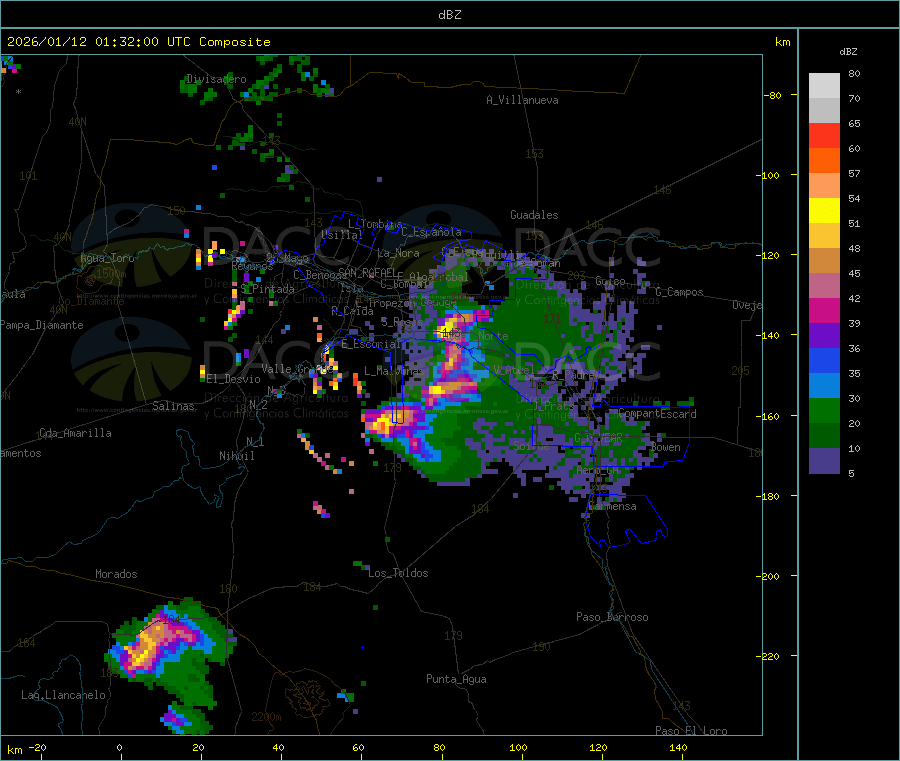Click the Divisadero place label
Screen dimensions: 900x761
coord(216,79)
